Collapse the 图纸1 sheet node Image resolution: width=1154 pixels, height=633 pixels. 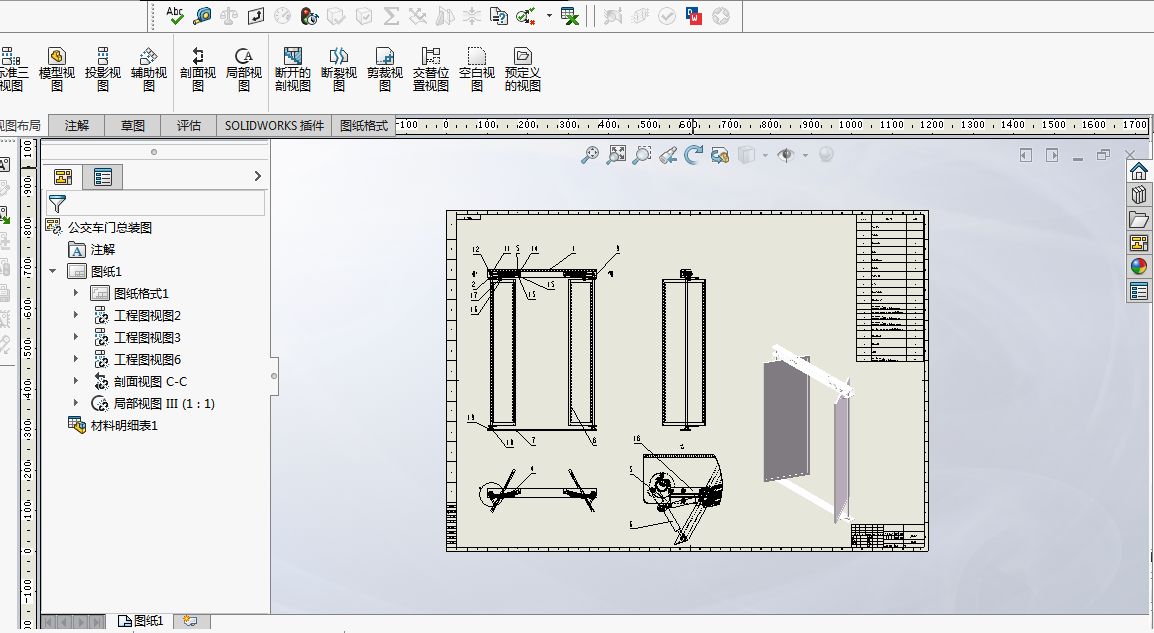click(x=52, y=271)
